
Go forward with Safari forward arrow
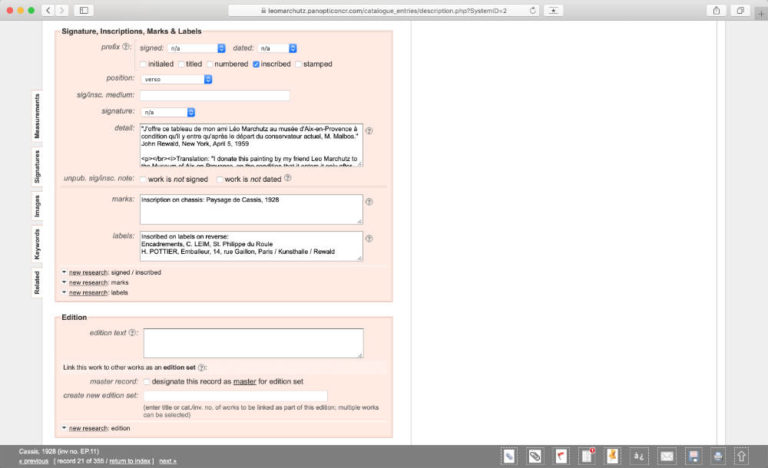(x=61, y=10)
